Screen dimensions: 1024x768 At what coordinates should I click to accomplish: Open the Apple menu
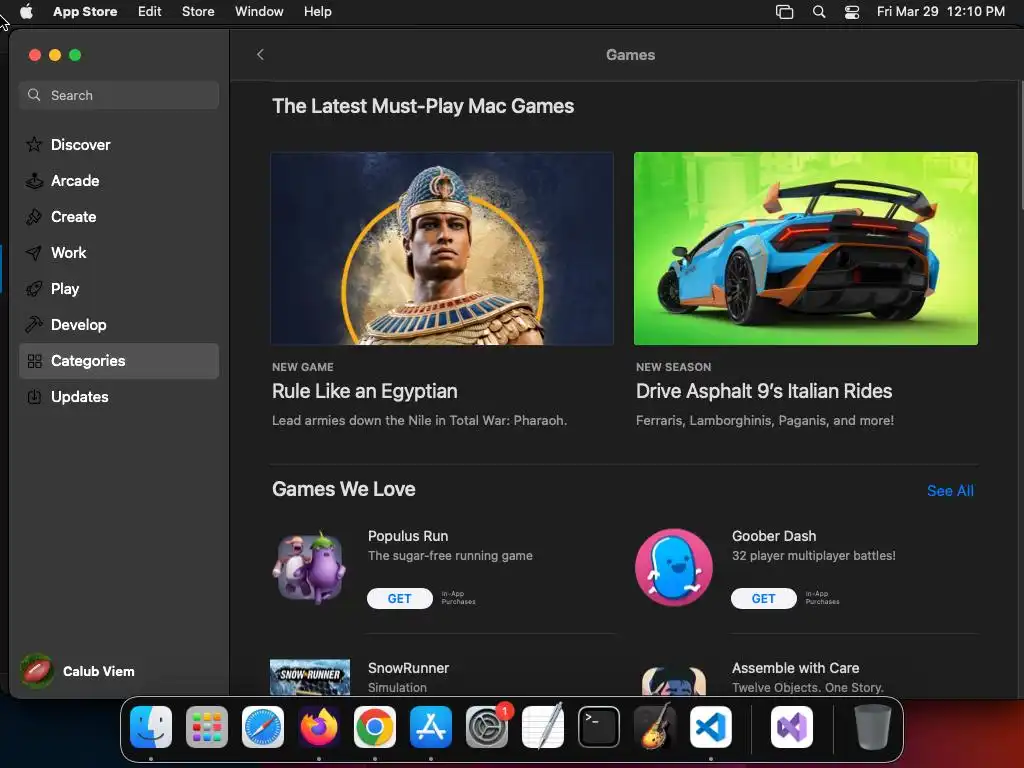[26, 12]
